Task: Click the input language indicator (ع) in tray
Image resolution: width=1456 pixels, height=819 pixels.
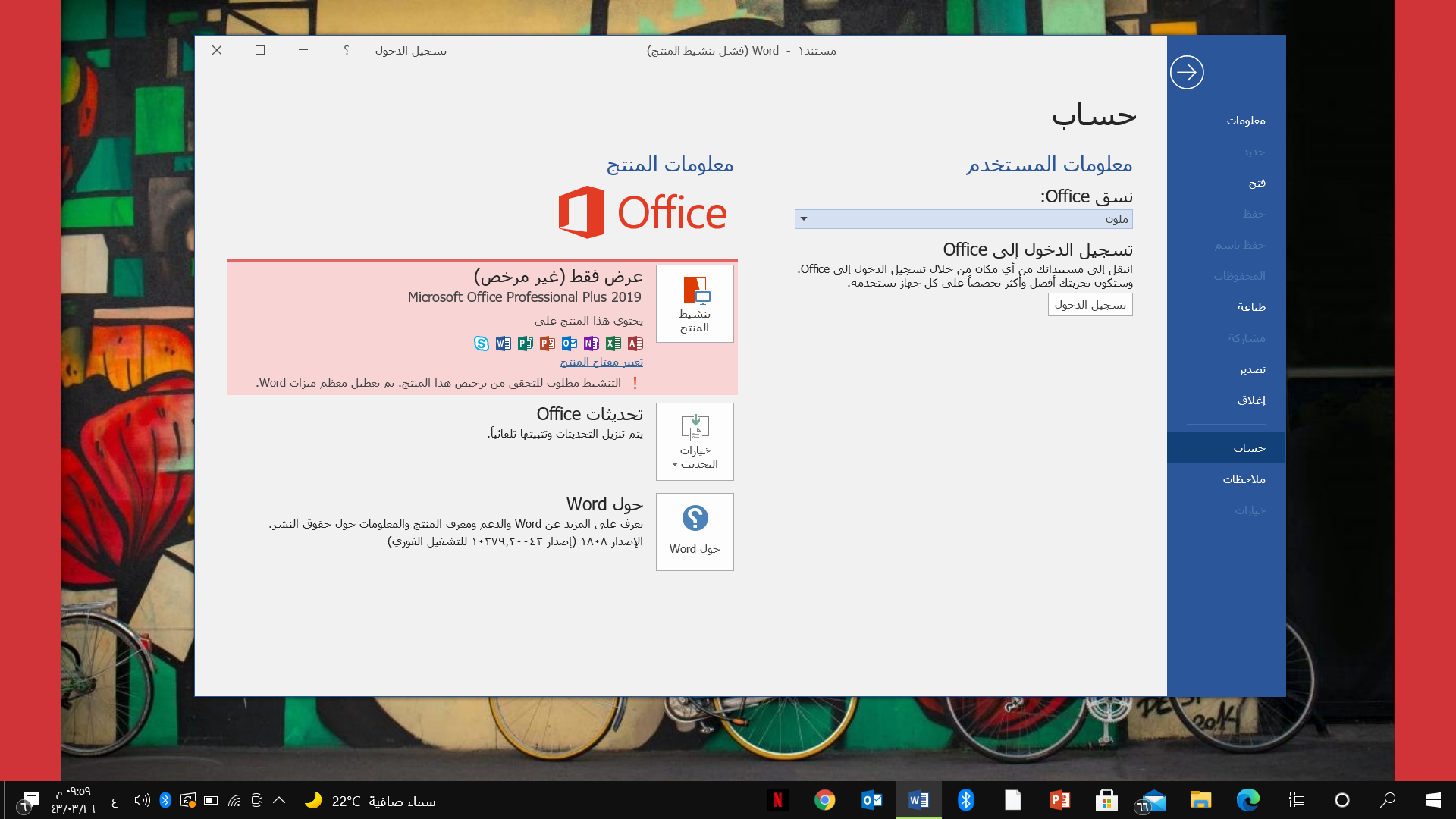Action: click(115, 802)
